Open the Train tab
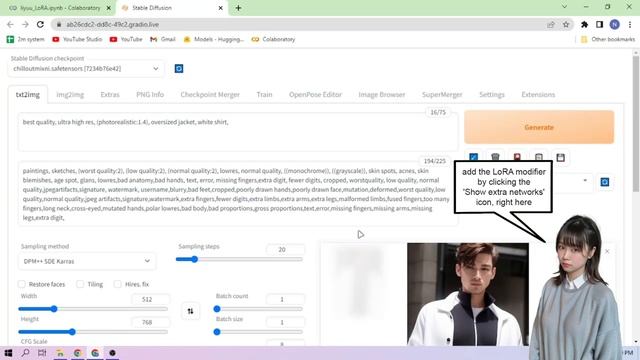This screenshot has width=640, height=360. 264,94
